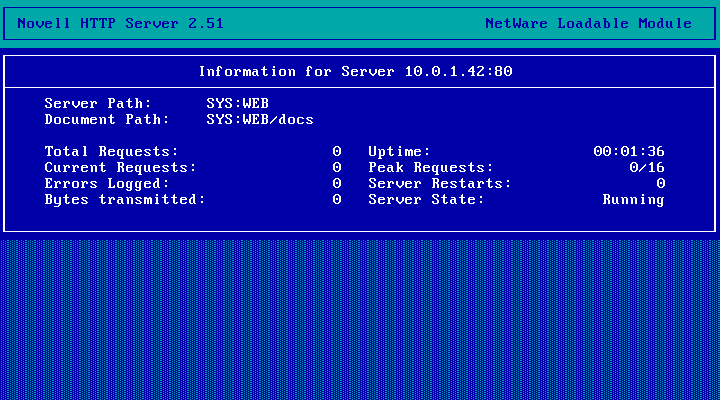Click the 'NetWare Loadable Module' header text
Viewport: 720px width, 400px height.
click(588, 23)
